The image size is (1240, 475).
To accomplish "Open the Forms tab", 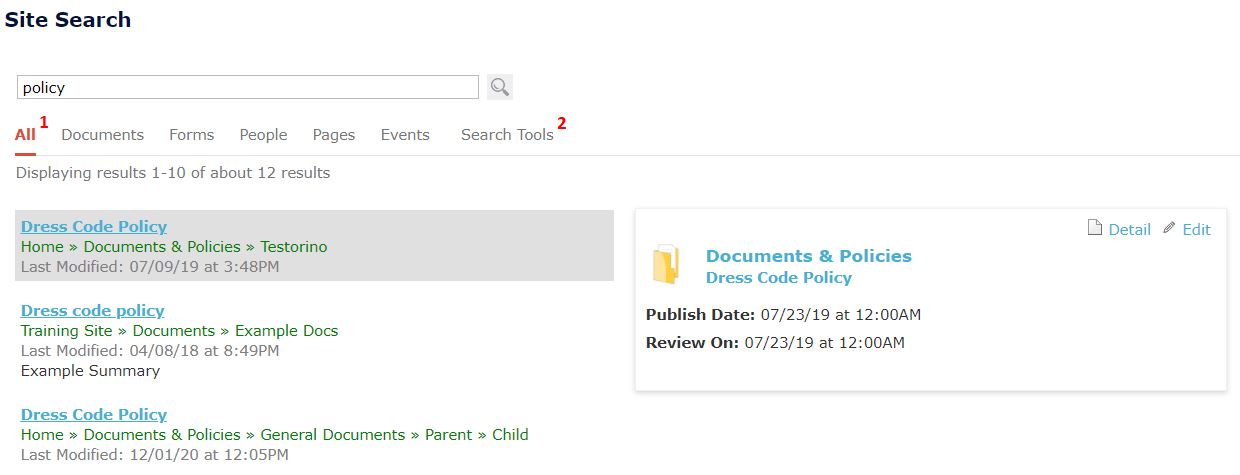I will click(x=192, y=135).
